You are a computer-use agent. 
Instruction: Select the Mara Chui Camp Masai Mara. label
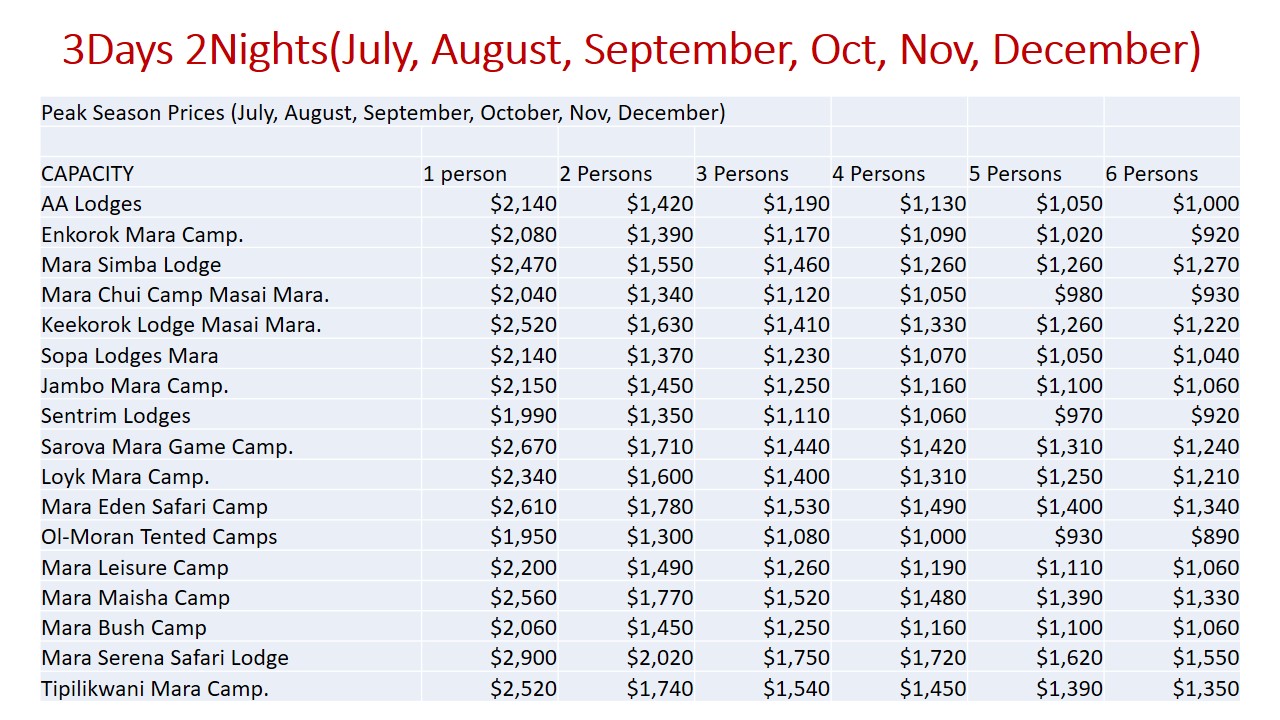[x=185, y=295]
